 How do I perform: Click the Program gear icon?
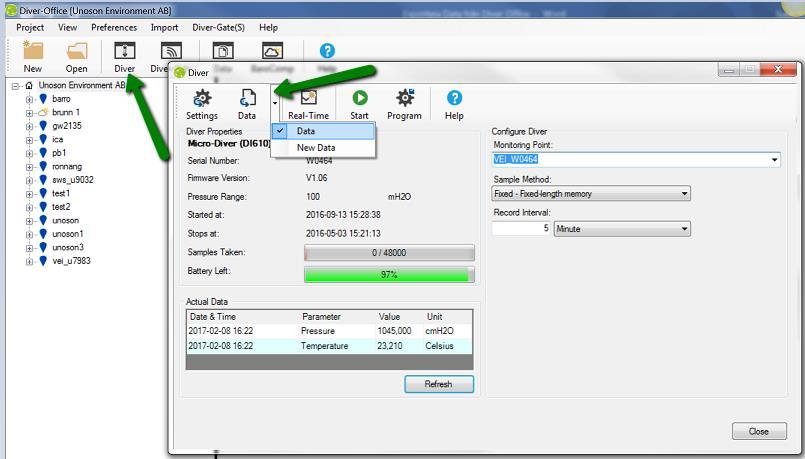[x=405, y=98]
